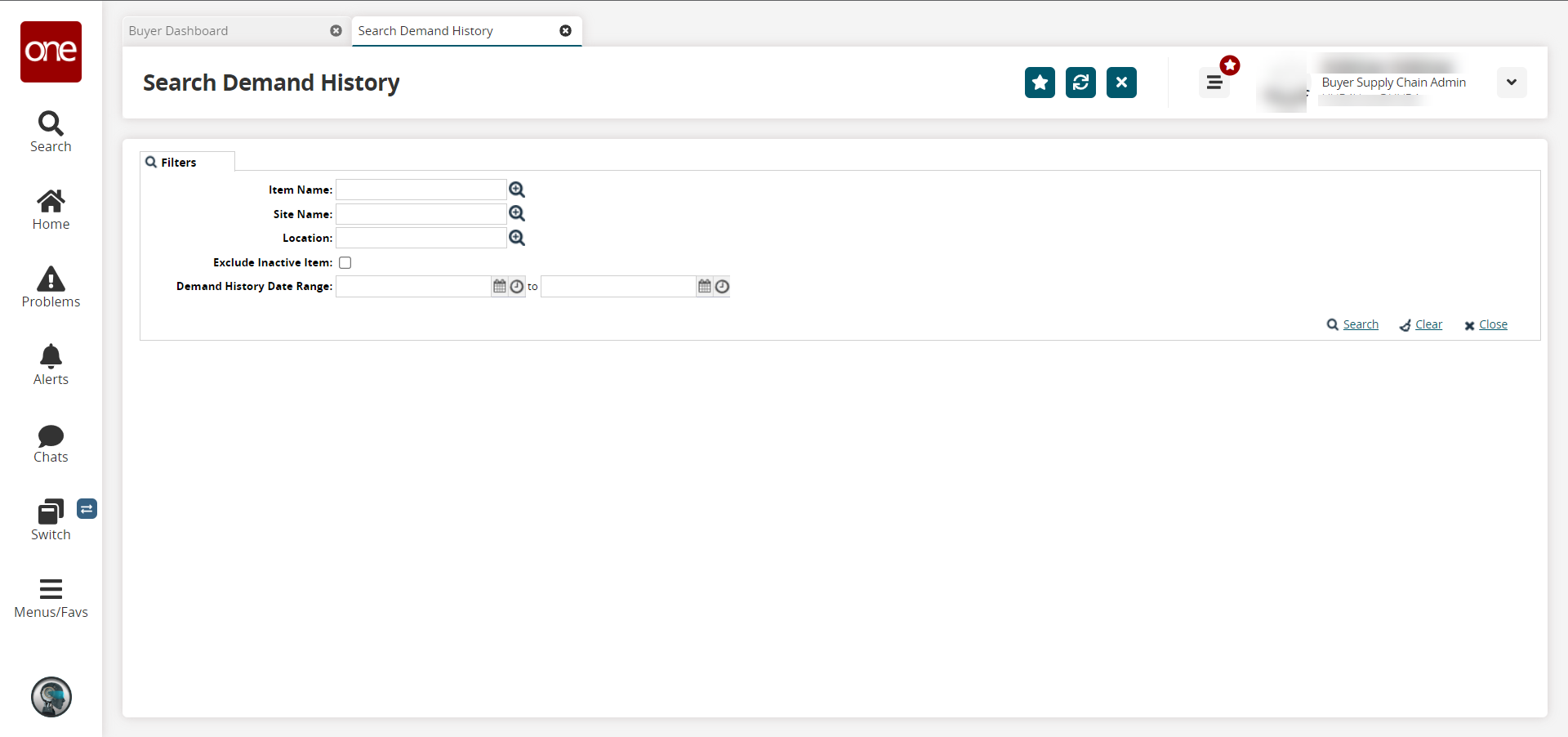Close the Search Demand History tab
This screenshot has width=1568, height=737.
tap(565, 31)
